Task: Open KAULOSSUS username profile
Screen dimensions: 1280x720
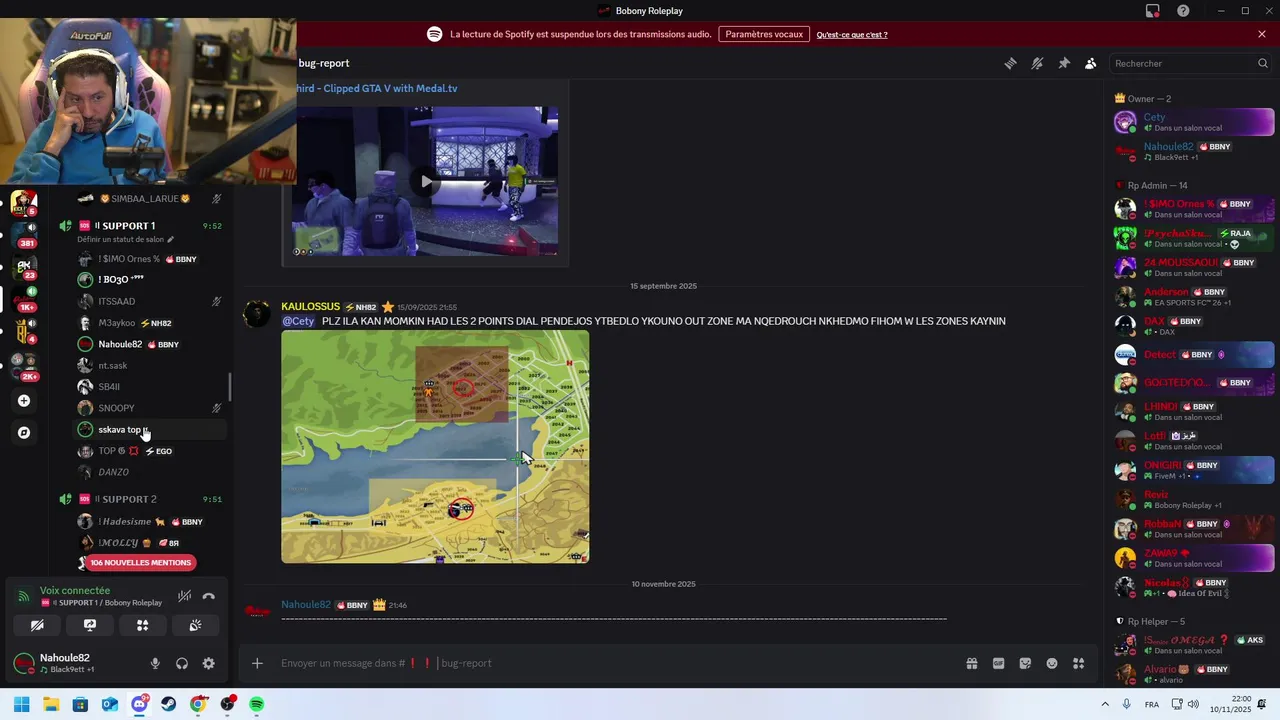Action: (x=311, y=307)
